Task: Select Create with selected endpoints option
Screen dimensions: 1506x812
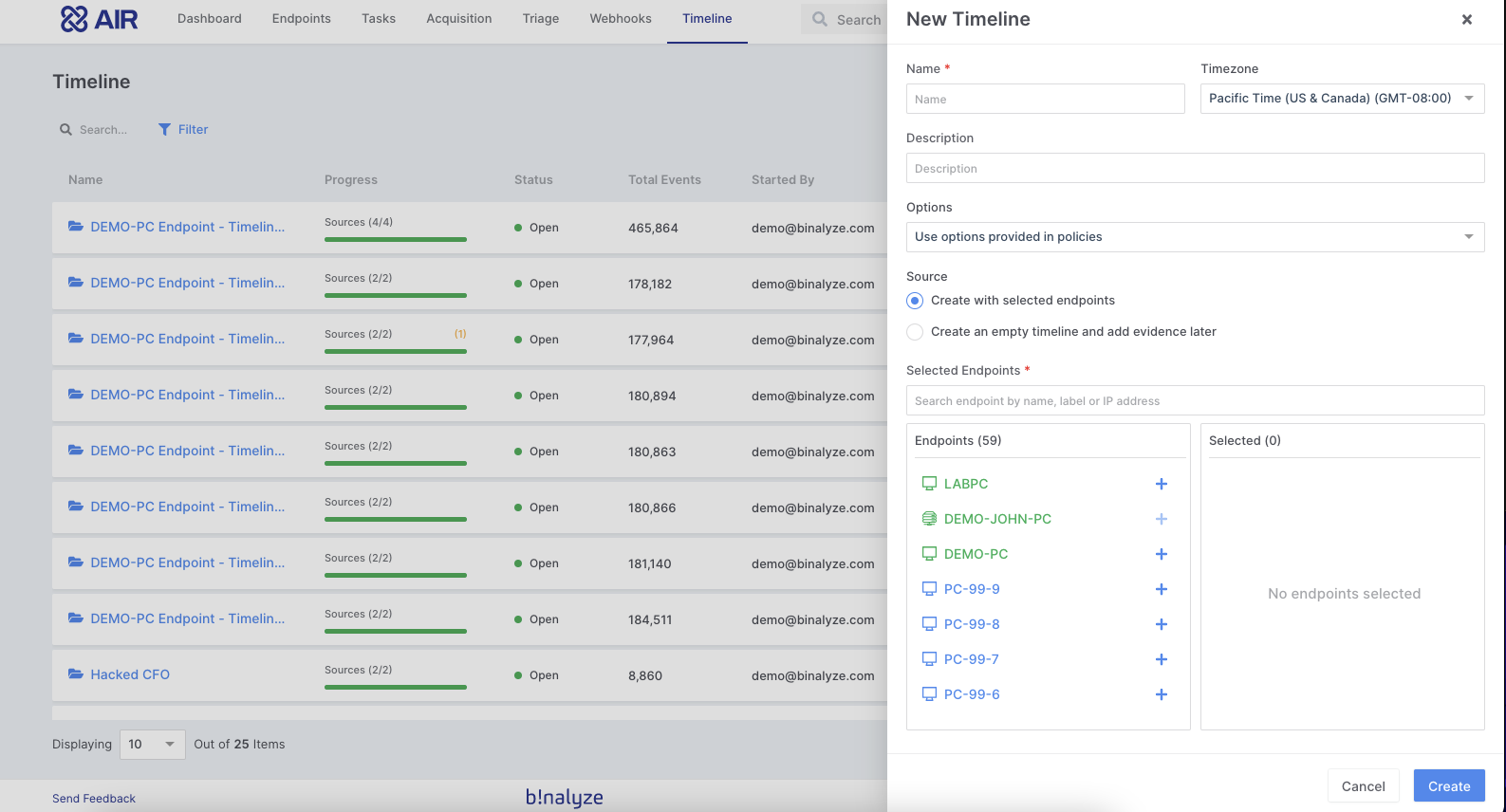Action: click(x=915, y=301)
